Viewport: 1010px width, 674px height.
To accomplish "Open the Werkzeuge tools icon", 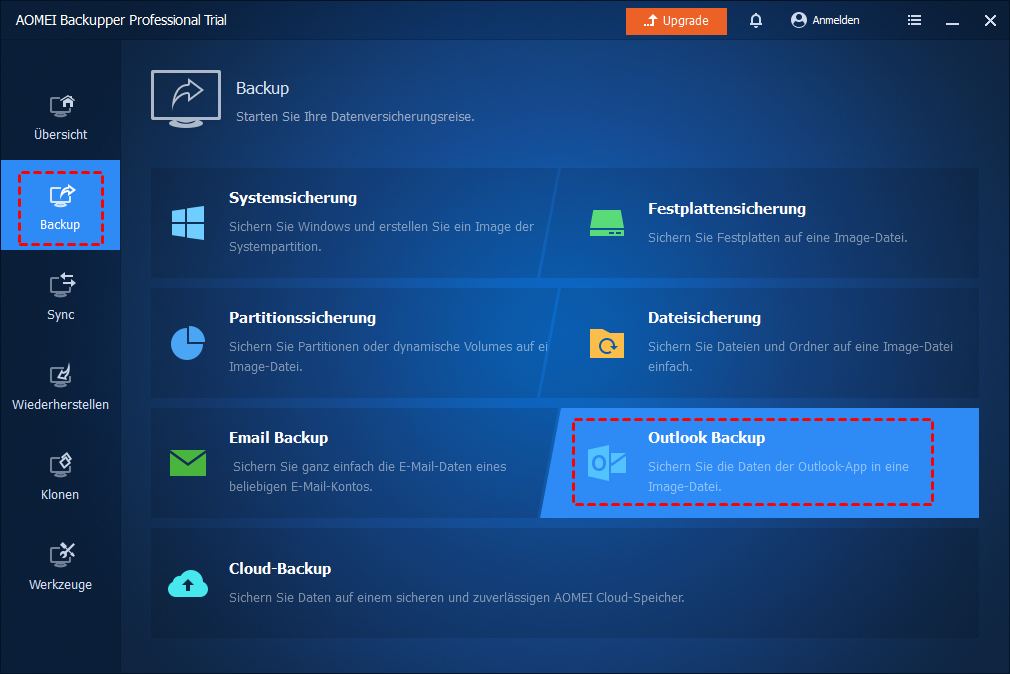I will 62,555.
